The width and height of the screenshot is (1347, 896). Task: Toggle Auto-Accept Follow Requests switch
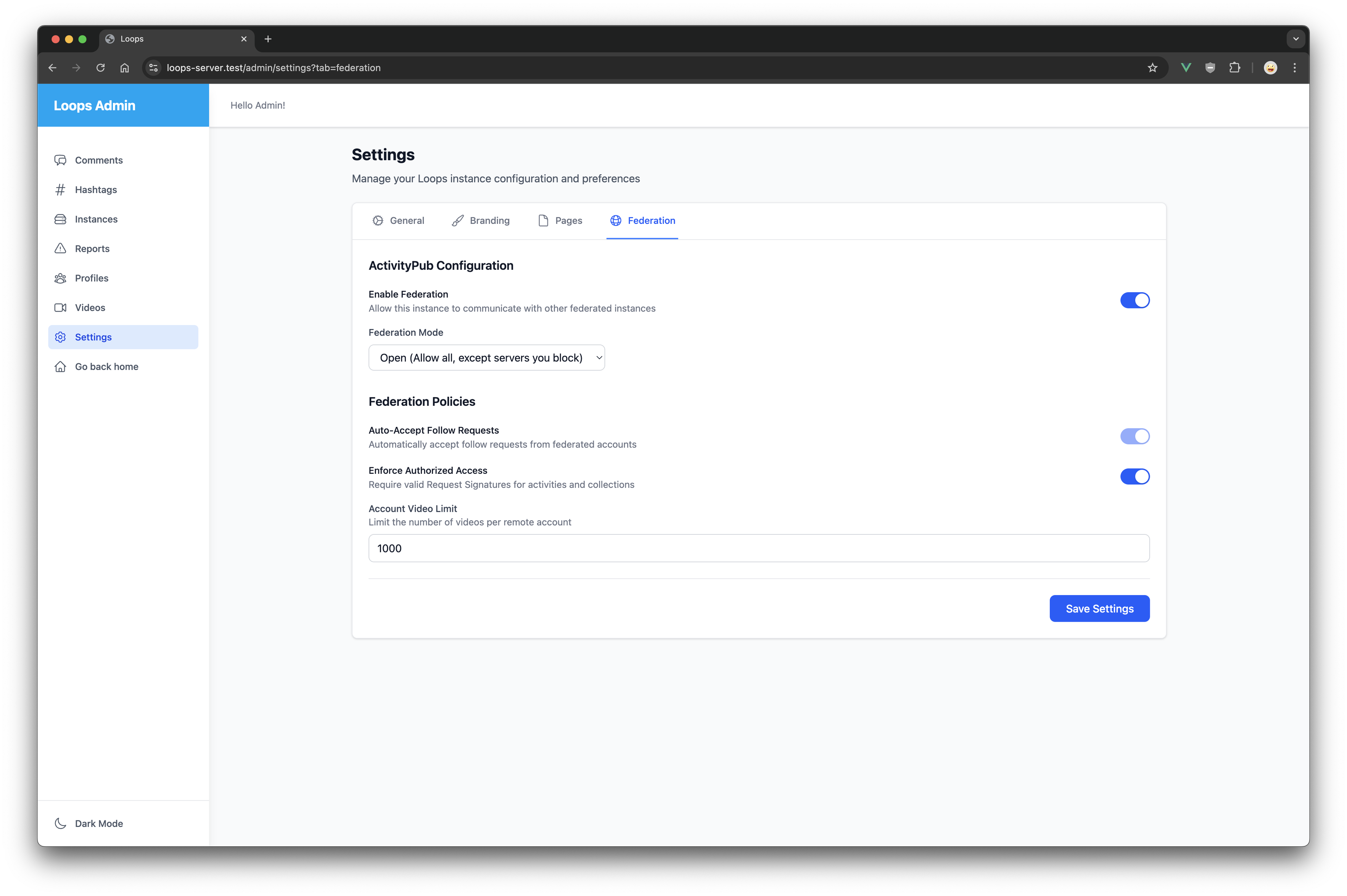pyautogui.click(x=1135, y=437)
